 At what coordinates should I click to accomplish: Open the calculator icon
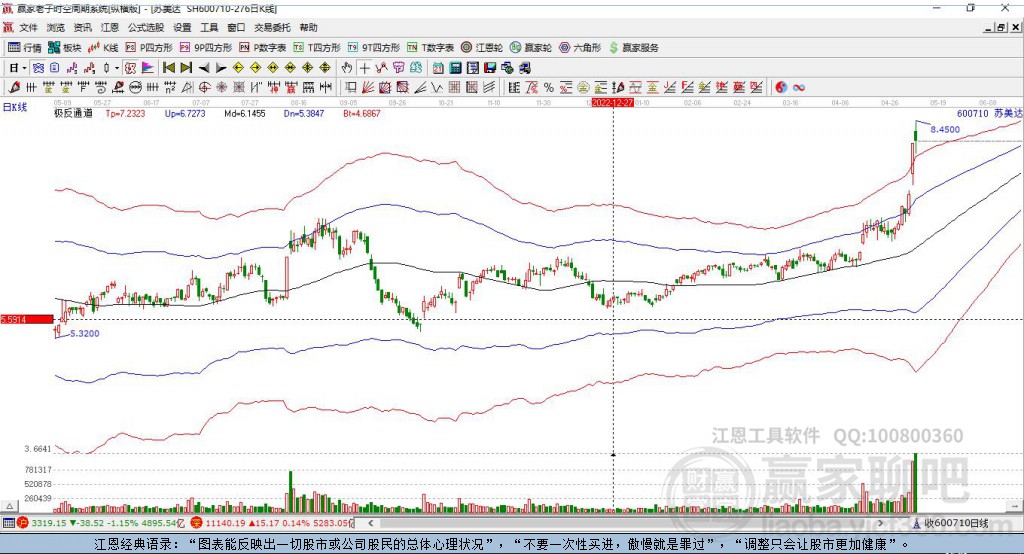click(455, 68)
